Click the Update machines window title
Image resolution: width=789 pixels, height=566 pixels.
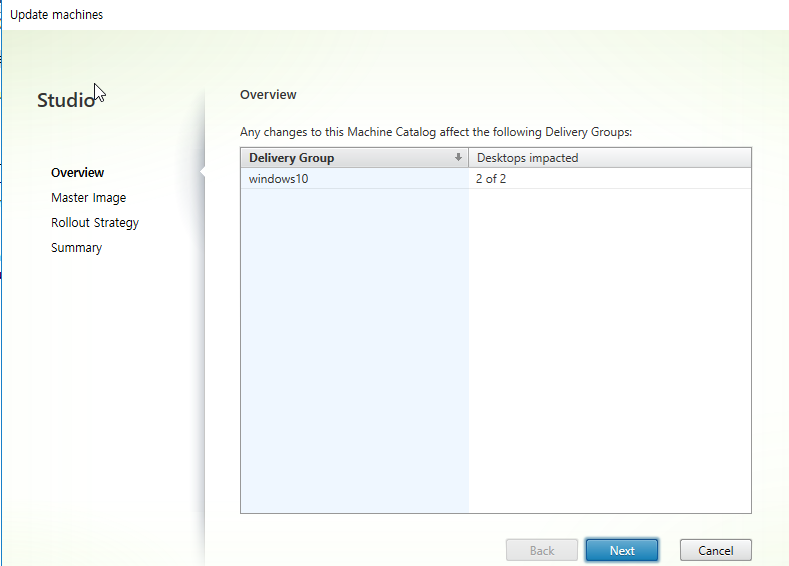tap(56, 15)
